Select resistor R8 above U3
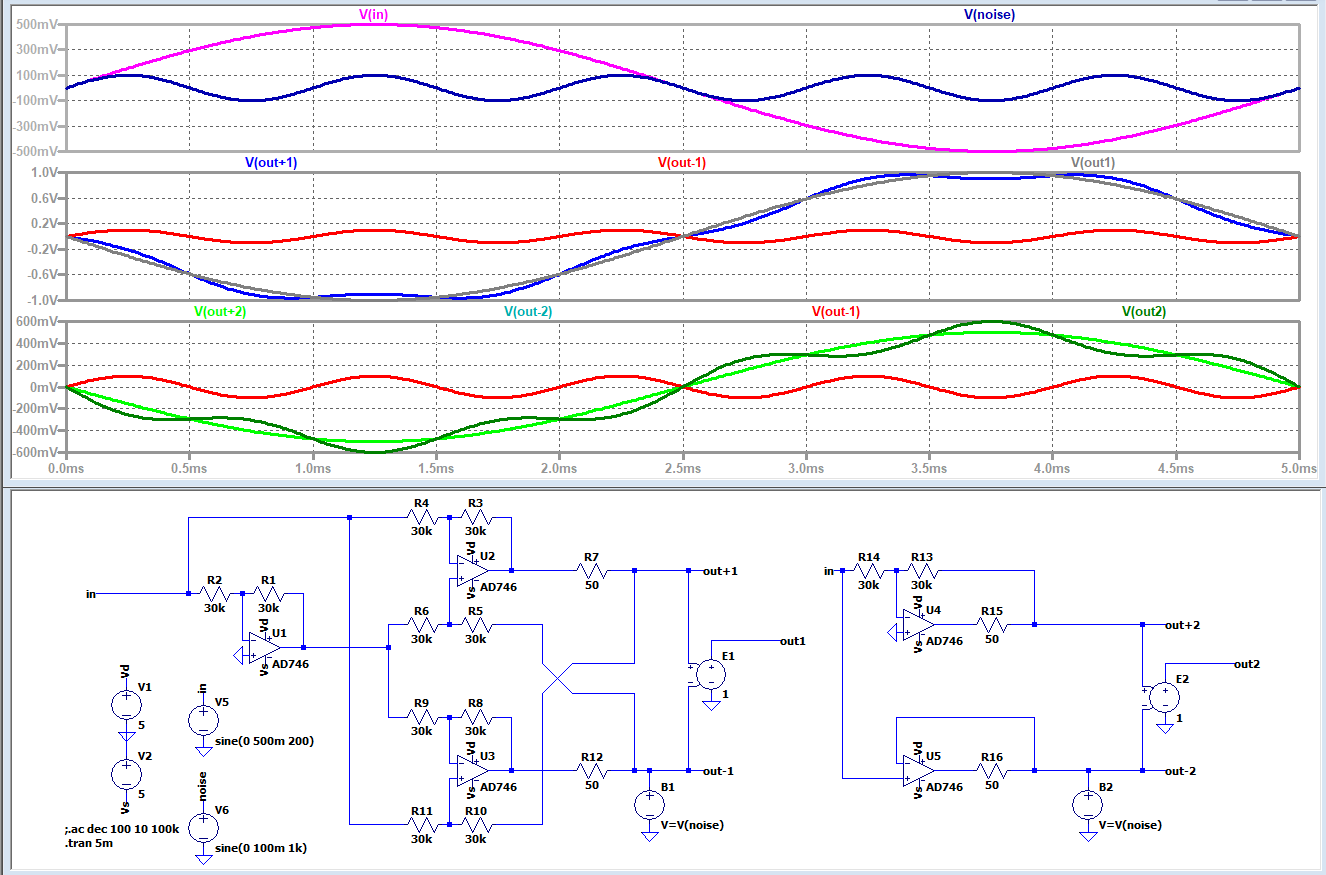 click(475, 717)
